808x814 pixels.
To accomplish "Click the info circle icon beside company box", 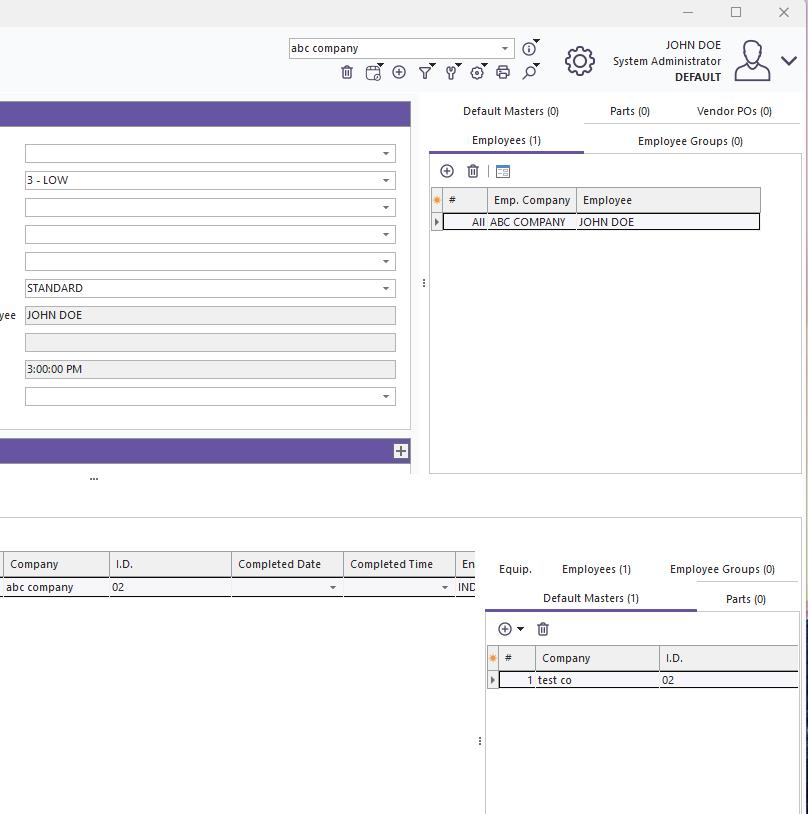I will point(529,48).
